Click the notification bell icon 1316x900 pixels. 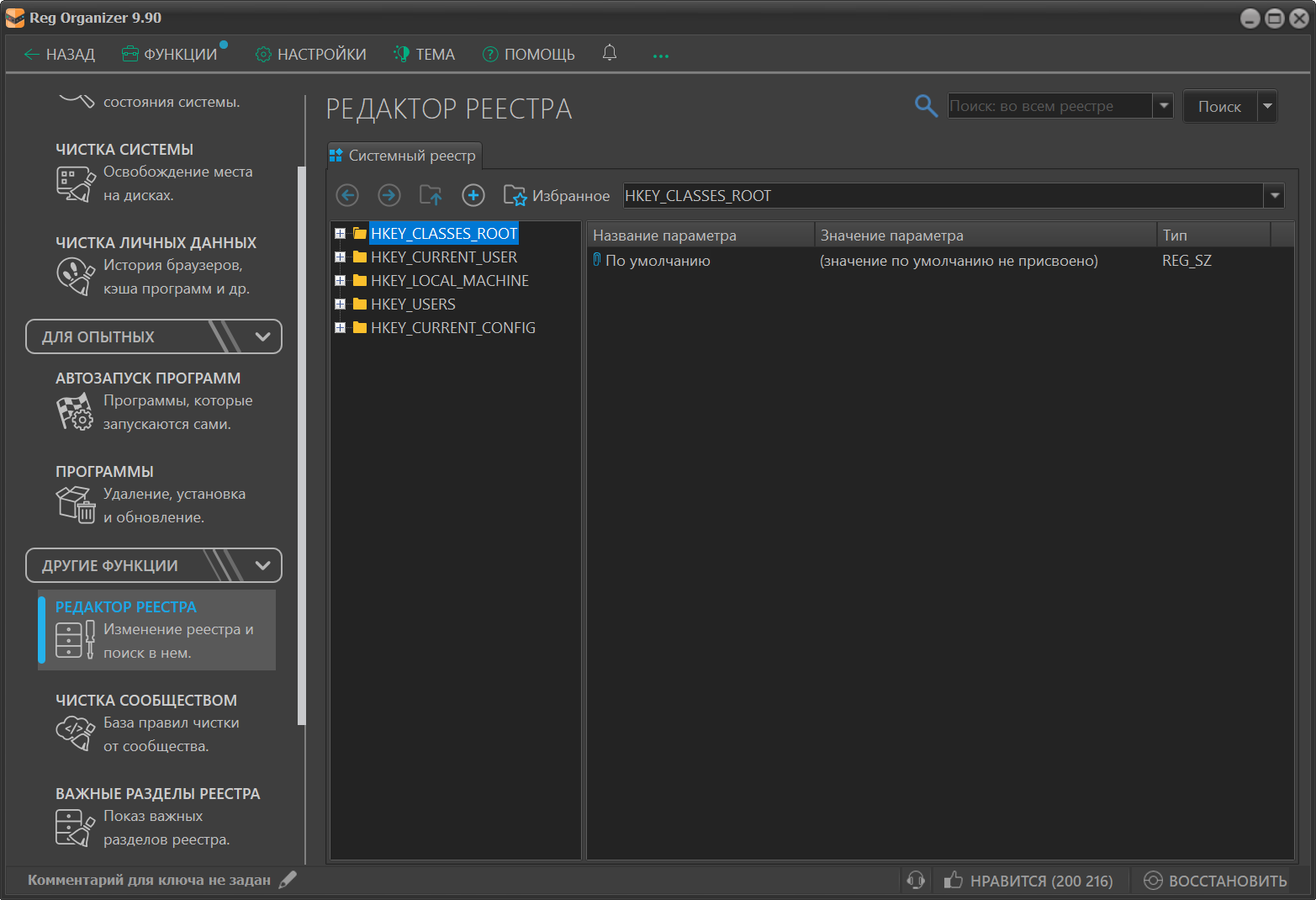(x=610, y=53)
